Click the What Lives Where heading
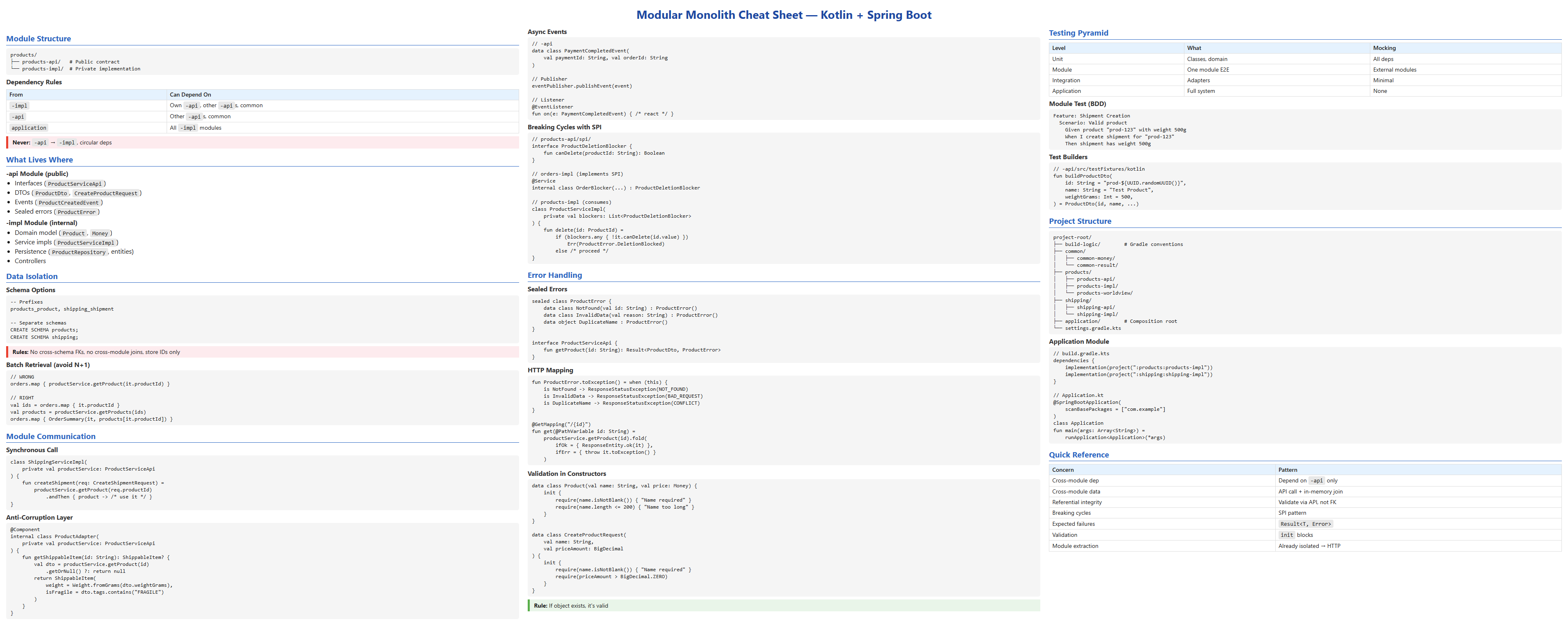Image resolution: width=1568 pixels, height=633 pixels. [40, 160]
